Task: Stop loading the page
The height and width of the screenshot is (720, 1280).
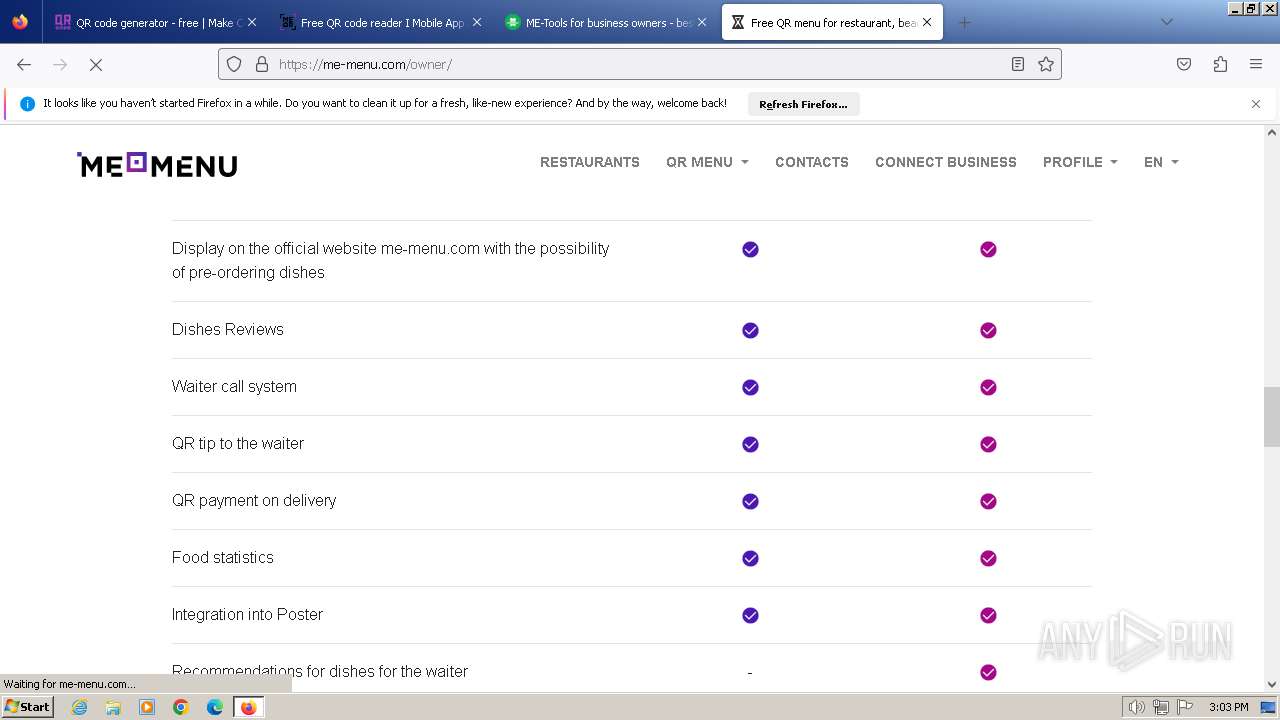Action: pos(96,64)
